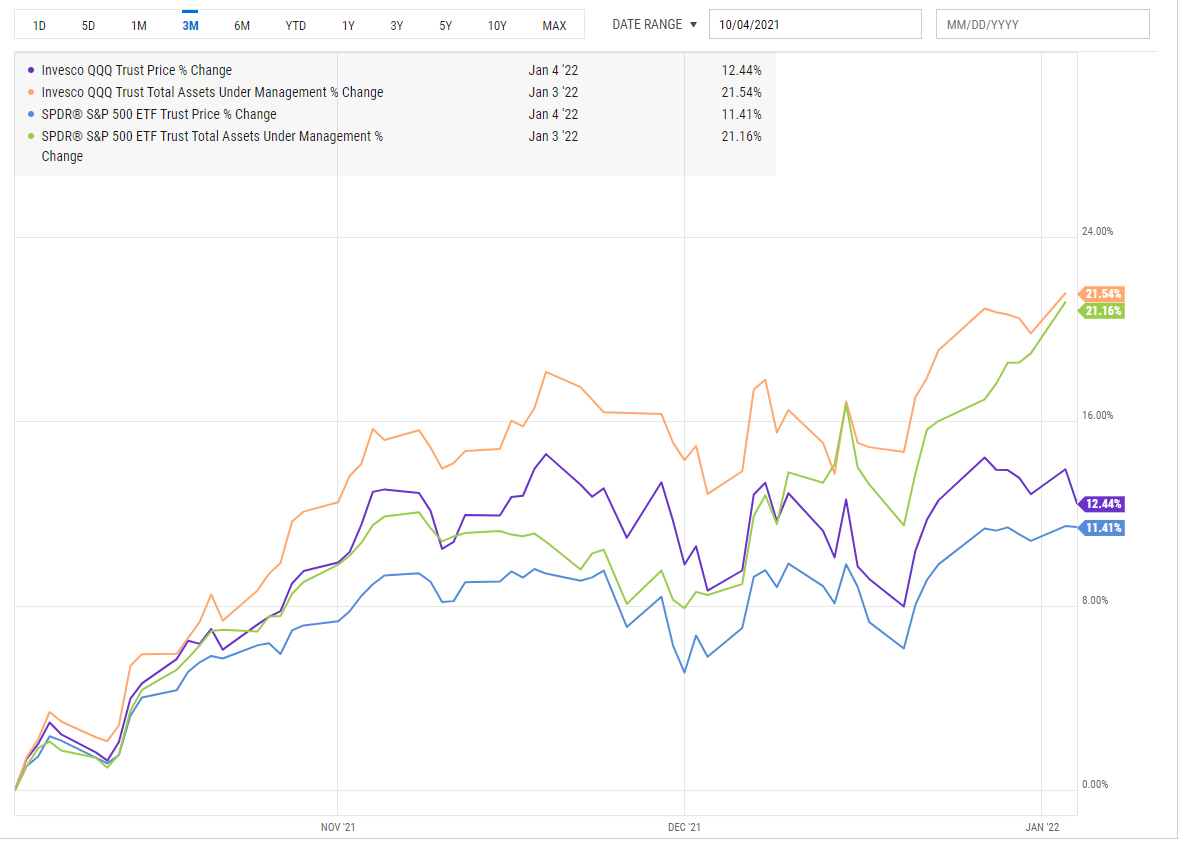Select the MAX time range
Image resolution: width=1200 pixels, height=841 pixels.
pos(554,25)
